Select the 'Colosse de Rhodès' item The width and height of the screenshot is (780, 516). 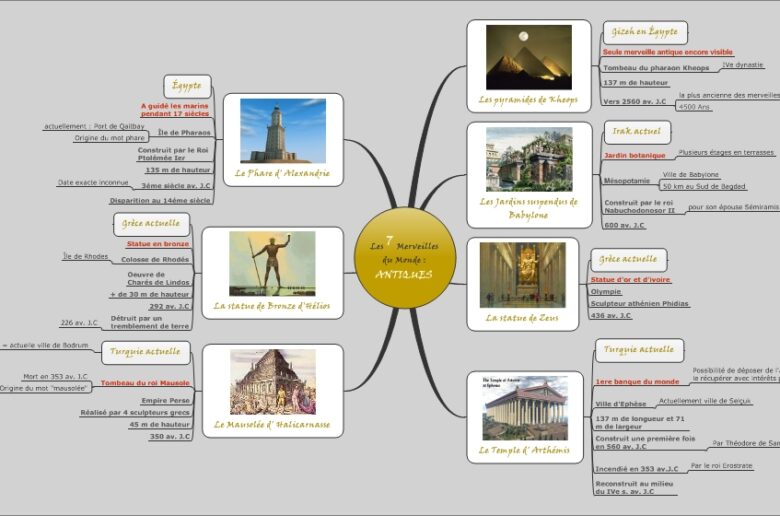click(x=155, y=259)
